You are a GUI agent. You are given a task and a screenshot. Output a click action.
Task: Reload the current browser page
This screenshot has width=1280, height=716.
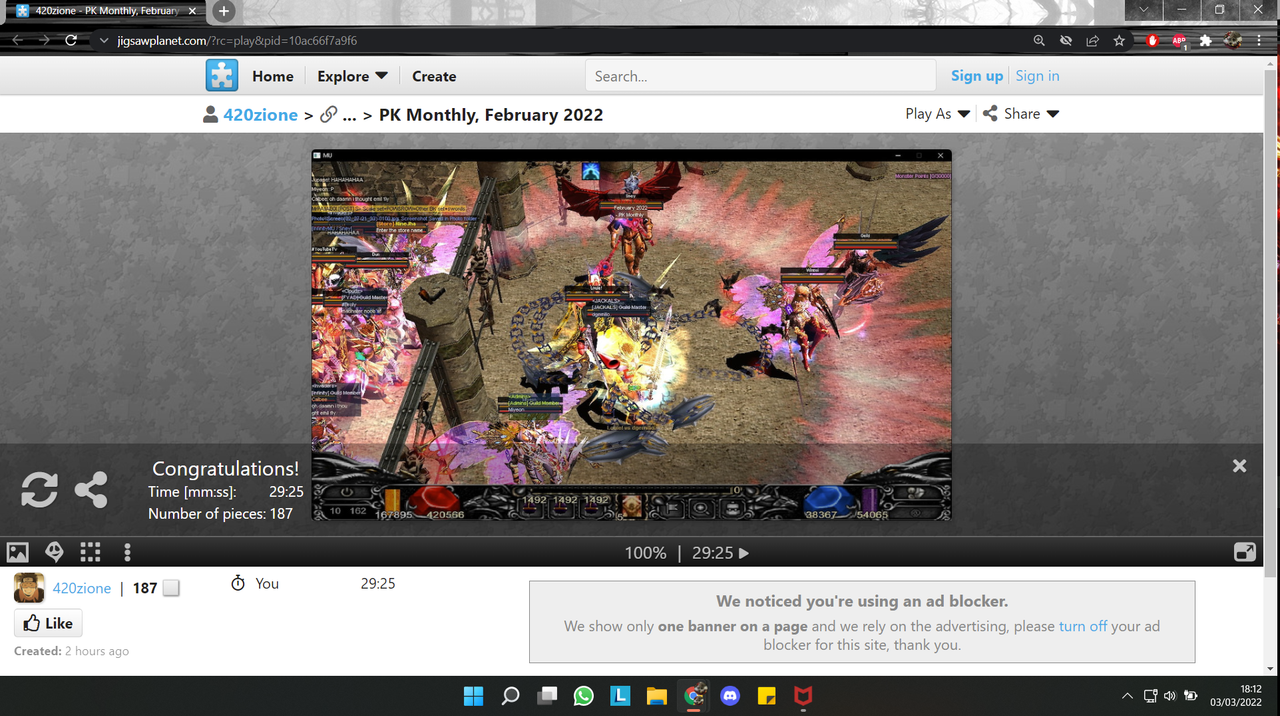pos(71,41)
